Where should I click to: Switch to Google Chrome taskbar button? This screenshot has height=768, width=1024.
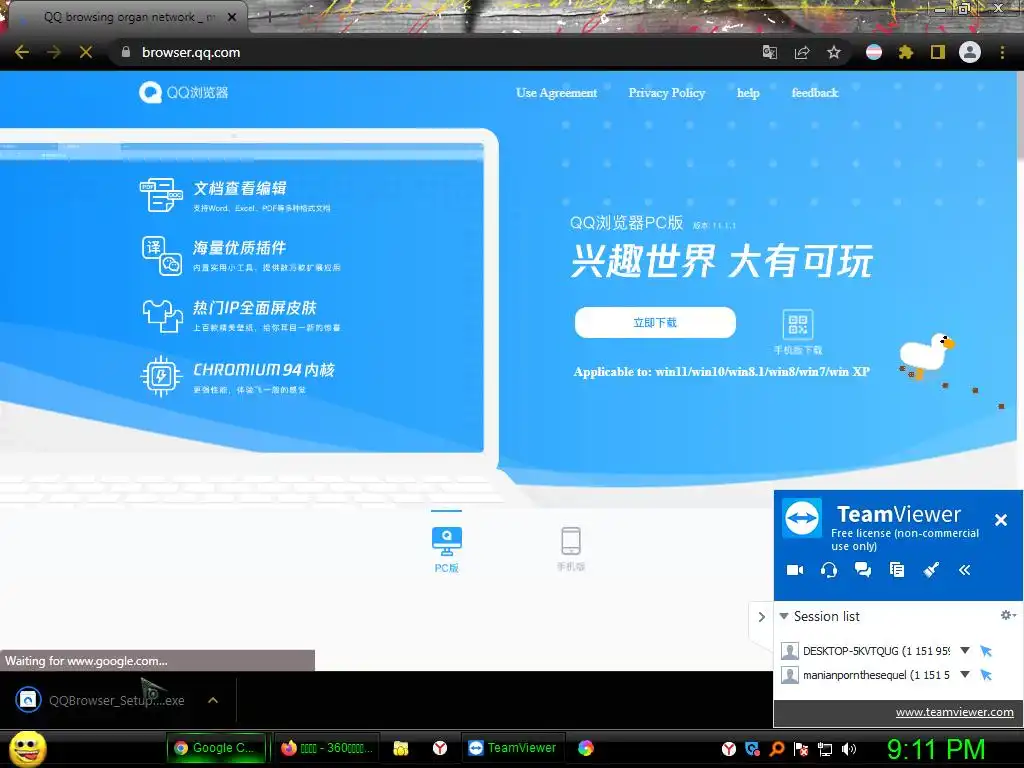(x=216, y=748)
